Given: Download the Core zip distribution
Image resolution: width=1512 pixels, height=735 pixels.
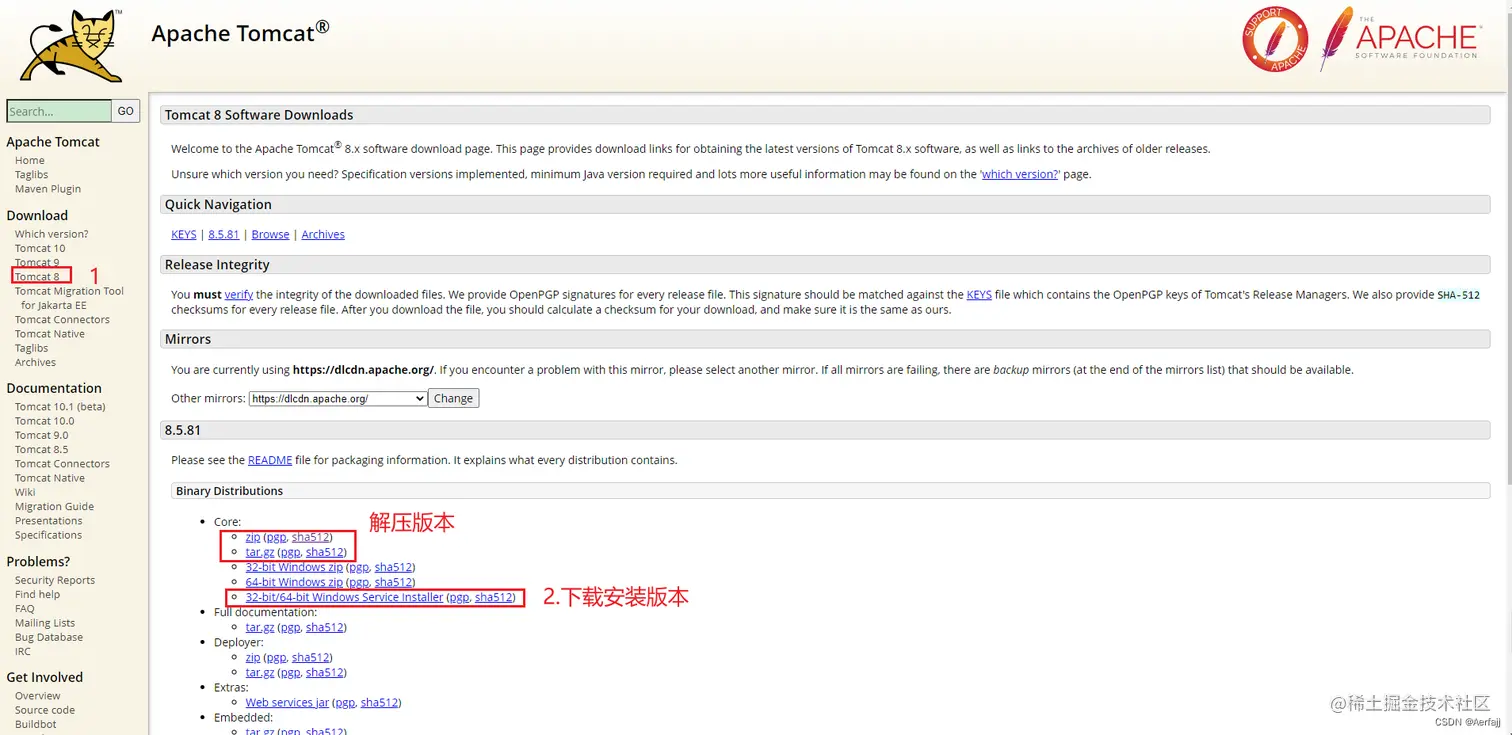Looking at the screenshot, I should (253, 537).
